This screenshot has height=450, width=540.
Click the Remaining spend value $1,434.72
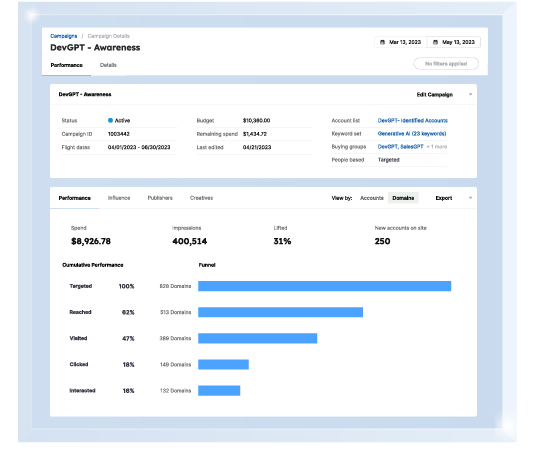point(255,134)
